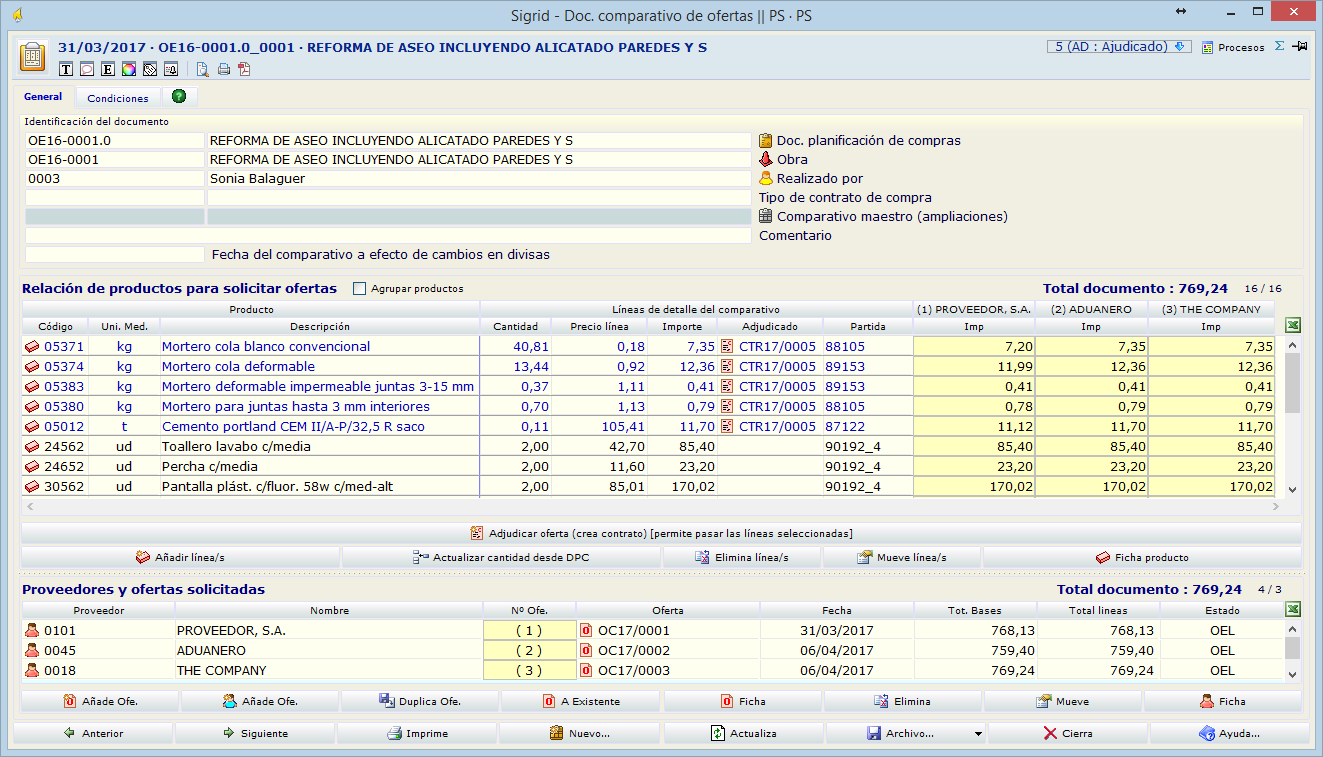The image size is (1323, 757).
Task: Go to Anterior document
Action: pyautogui.click(x=93, y=733)
